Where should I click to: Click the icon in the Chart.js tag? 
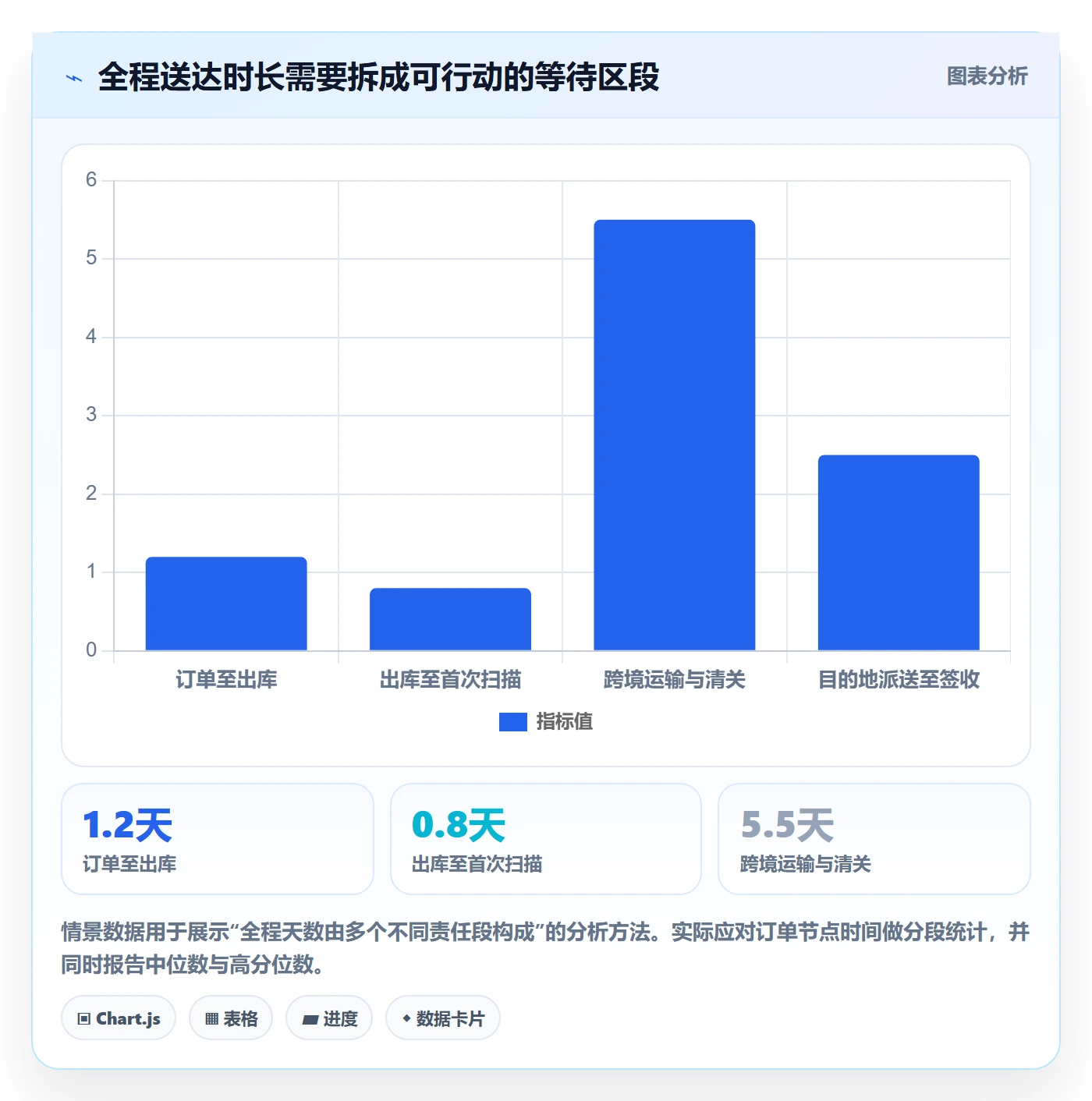(x=84, y=1019)
